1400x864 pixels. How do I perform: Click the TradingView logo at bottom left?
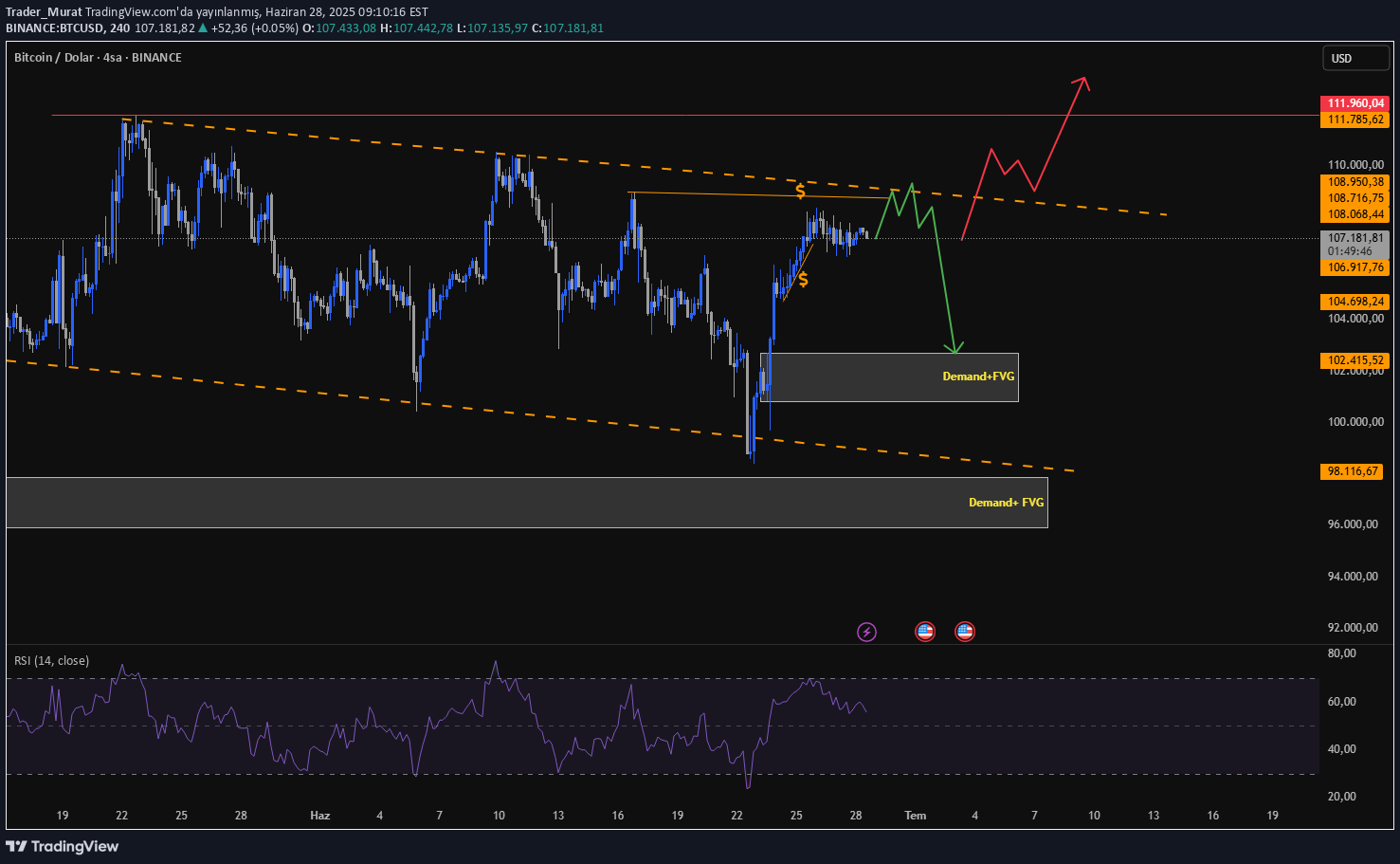(63, 846)
